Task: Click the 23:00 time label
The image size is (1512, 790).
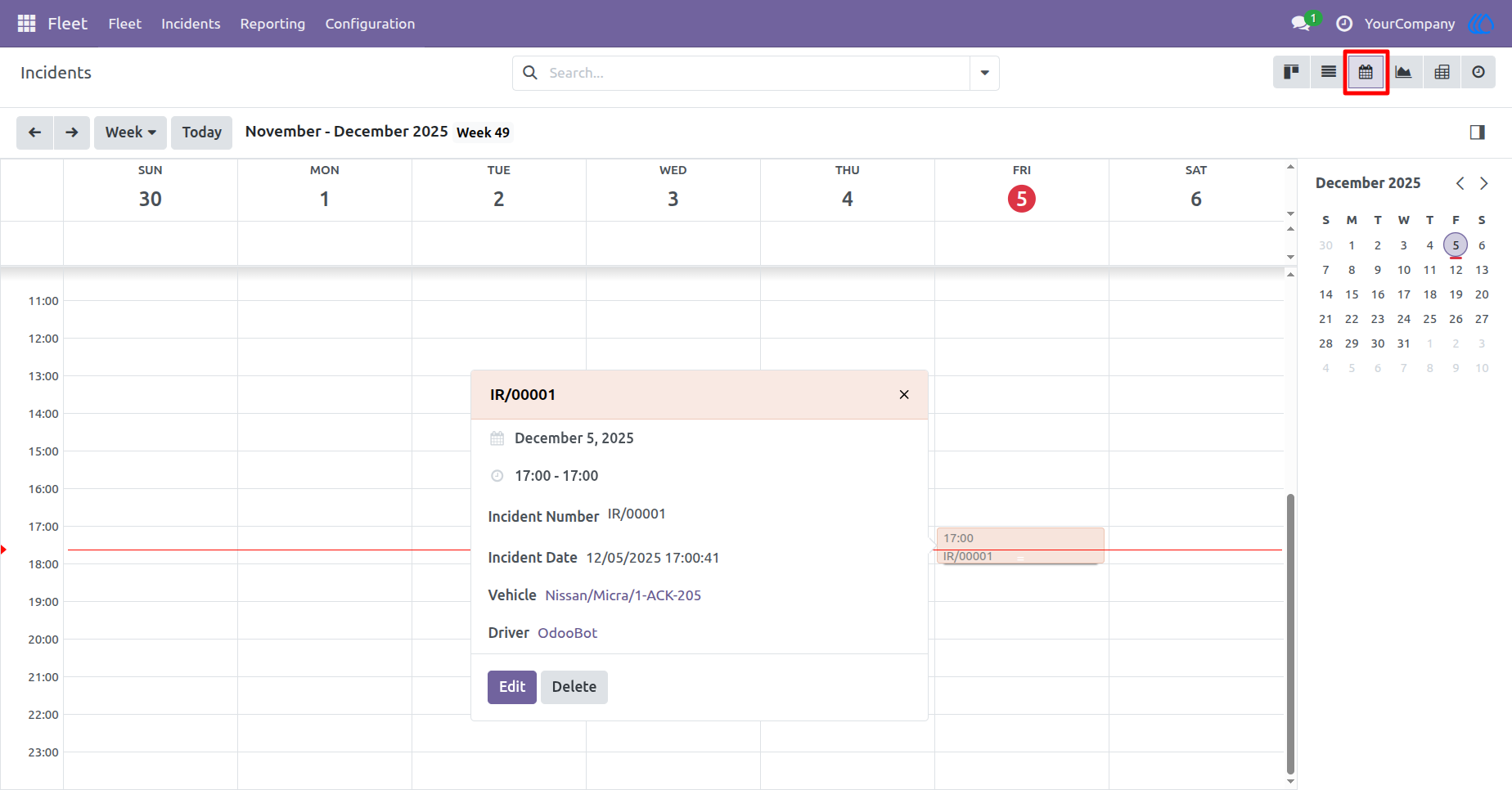Action: pos(43,752)
